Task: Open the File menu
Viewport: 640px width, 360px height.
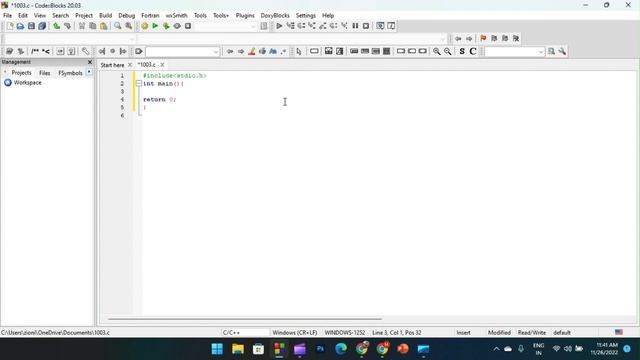Action: (7, 16)
